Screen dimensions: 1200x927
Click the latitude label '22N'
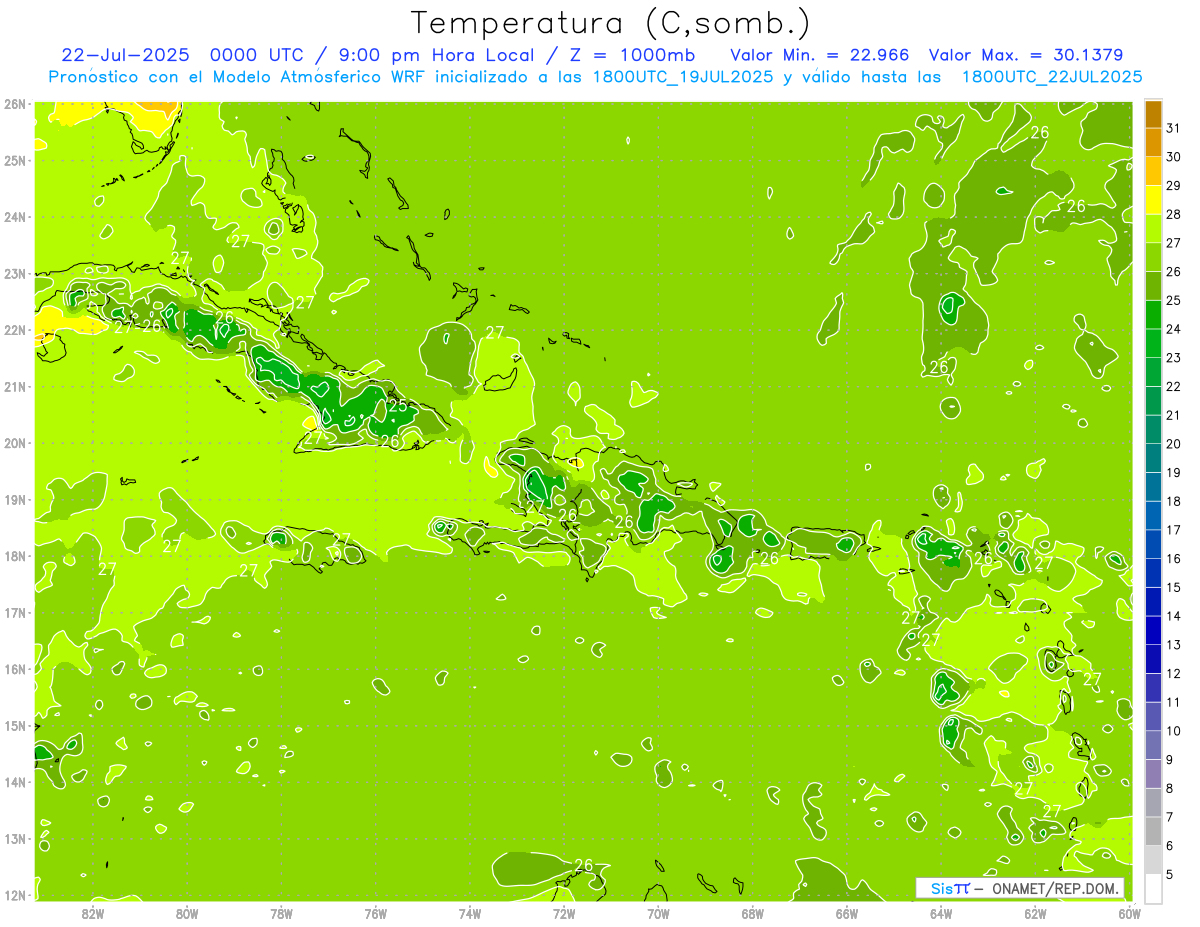coord(15,329)
